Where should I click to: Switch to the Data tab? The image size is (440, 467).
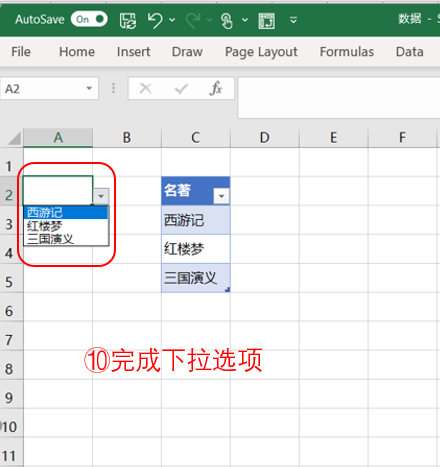410,52
